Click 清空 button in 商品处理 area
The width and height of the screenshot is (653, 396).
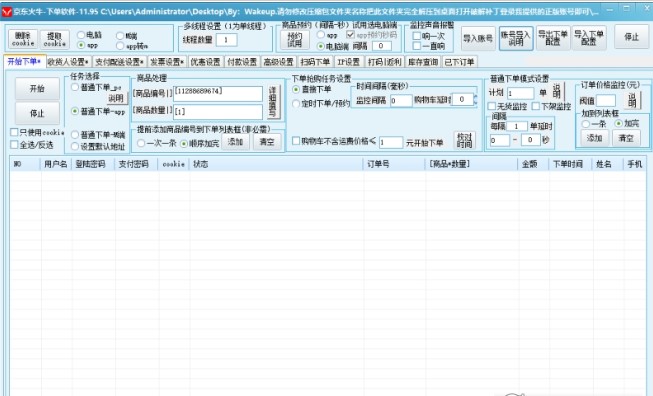pyautogui.click(x=267, y=142)
